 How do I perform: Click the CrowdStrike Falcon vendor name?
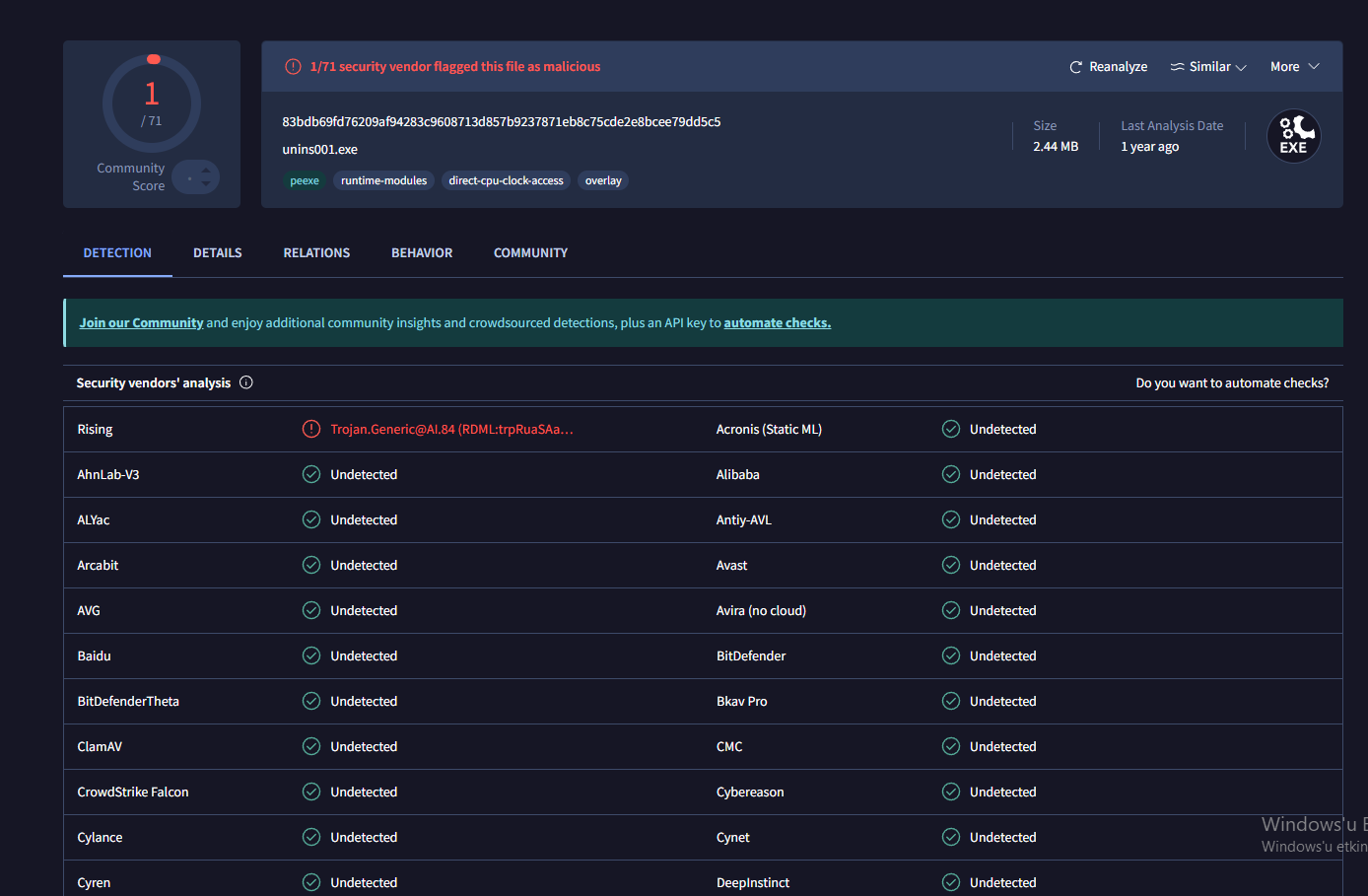pos(133,792)
